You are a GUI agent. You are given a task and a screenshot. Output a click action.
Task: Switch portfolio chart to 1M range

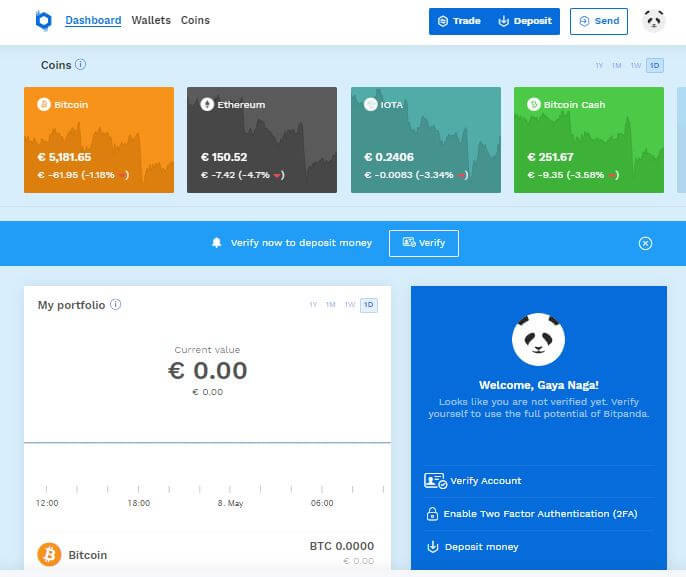click(x=330, y=305)
